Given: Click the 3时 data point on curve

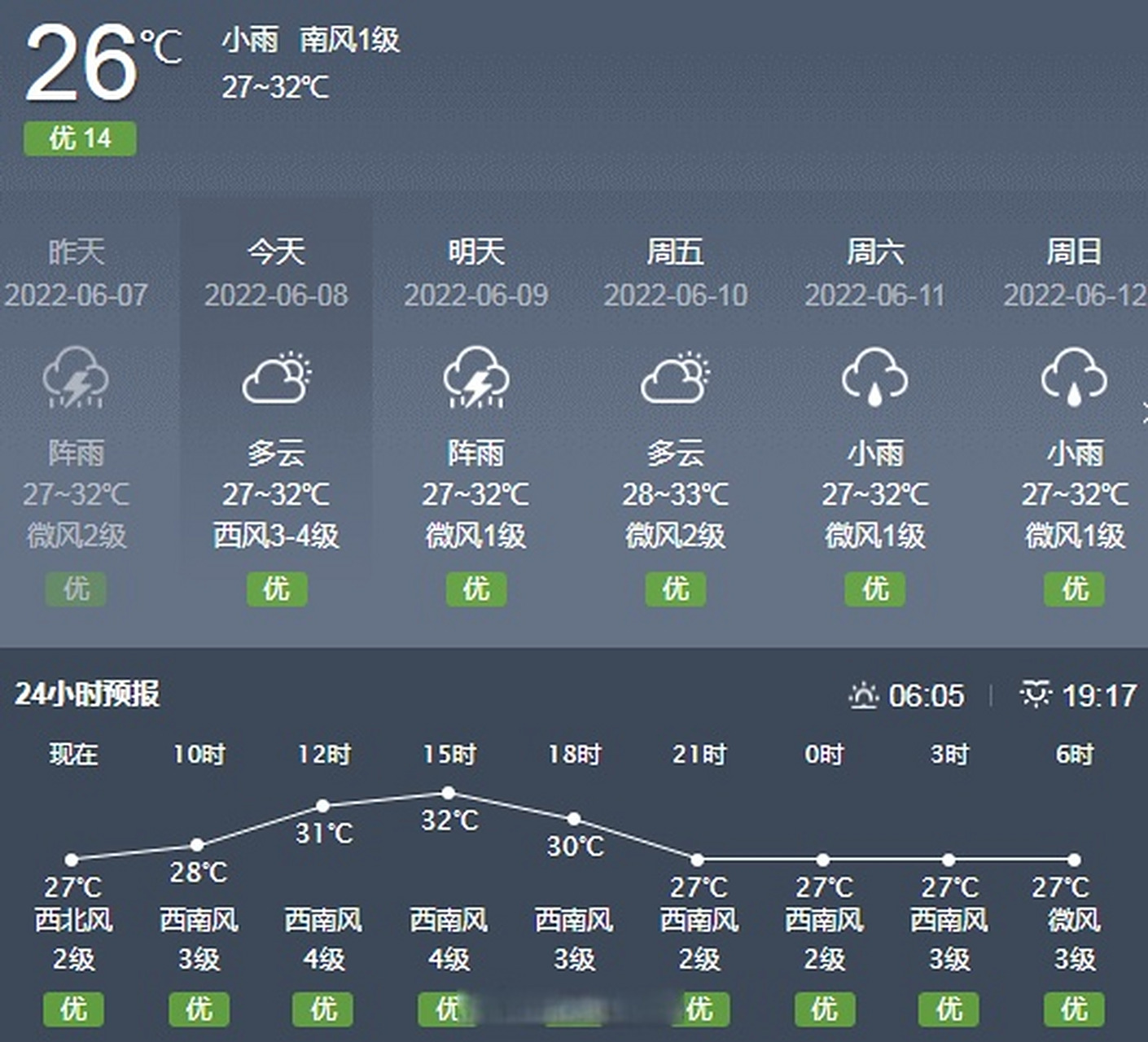Looking at the screenshot, I should click(949, 860).
